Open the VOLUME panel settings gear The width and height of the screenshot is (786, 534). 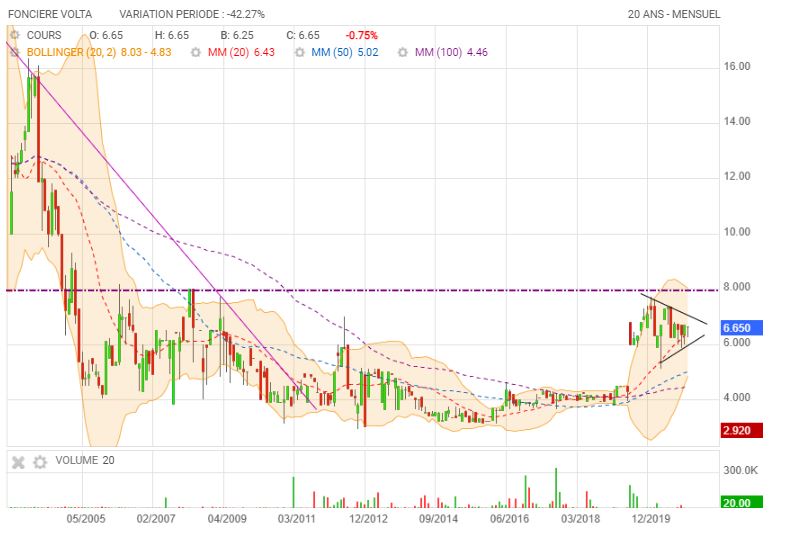pyautogui.click(x=40, y=462)
